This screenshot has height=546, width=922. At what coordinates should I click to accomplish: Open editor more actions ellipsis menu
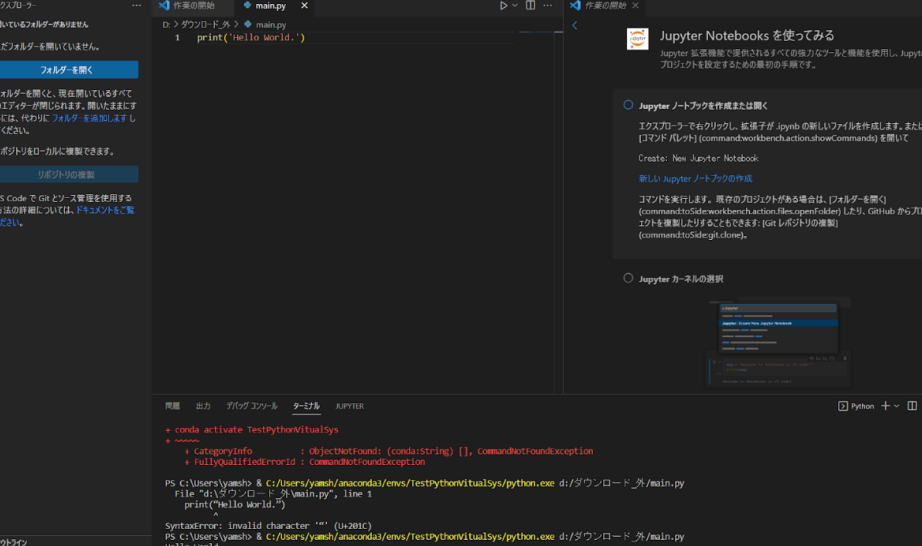547,6
